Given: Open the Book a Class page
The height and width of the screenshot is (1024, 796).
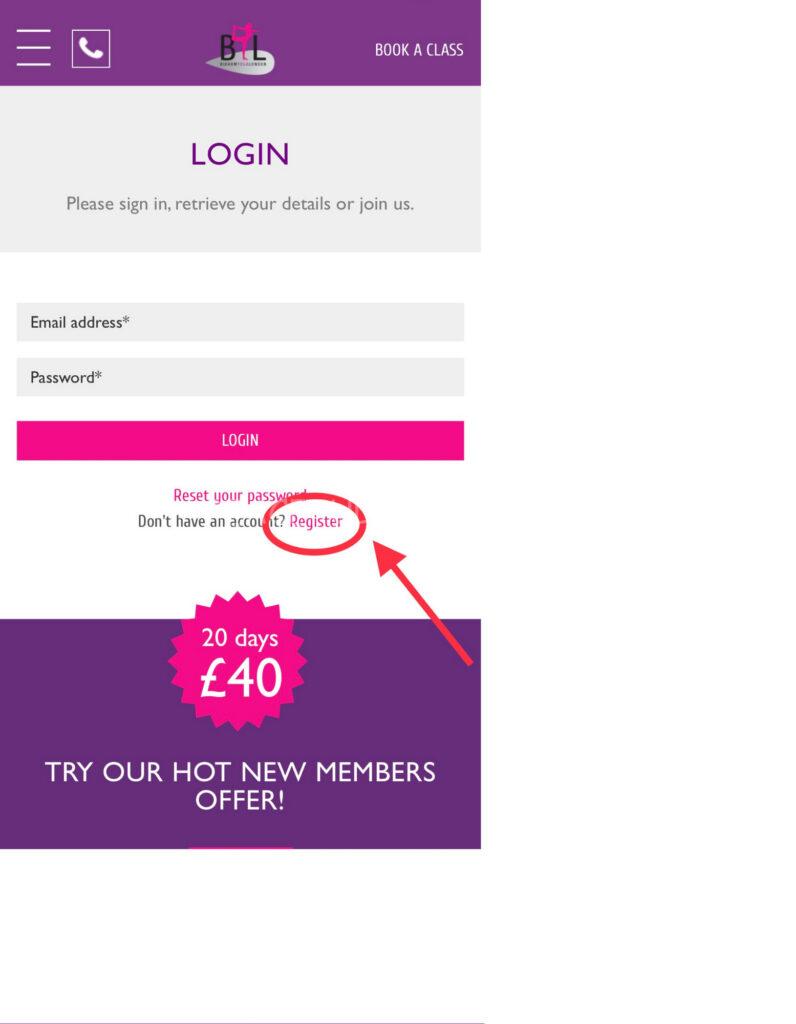Looking at the screenshot, I should point(419,50).
